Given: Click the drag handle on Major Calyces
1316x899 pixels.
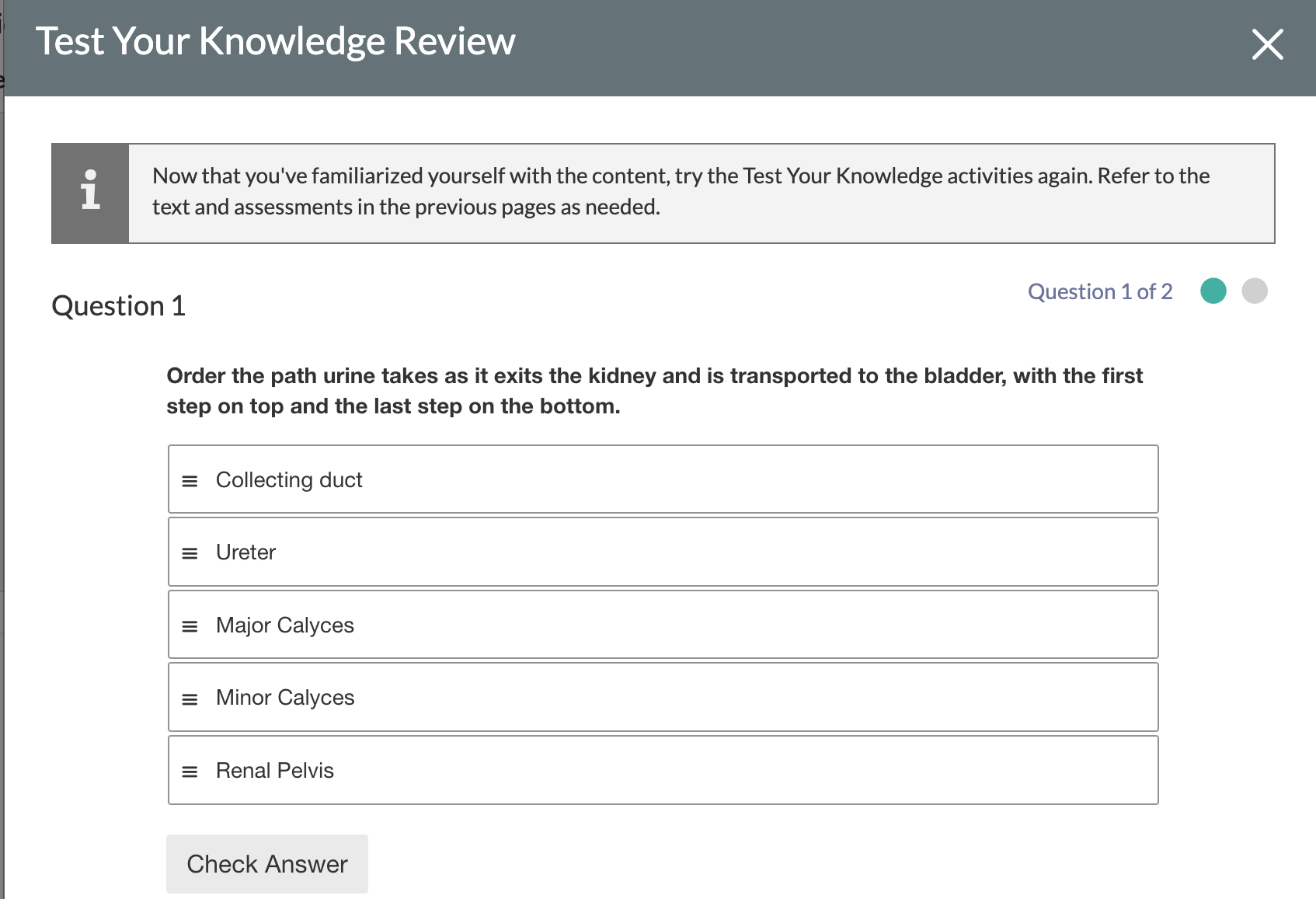Looking at the screenshot, I should (189, 625).
